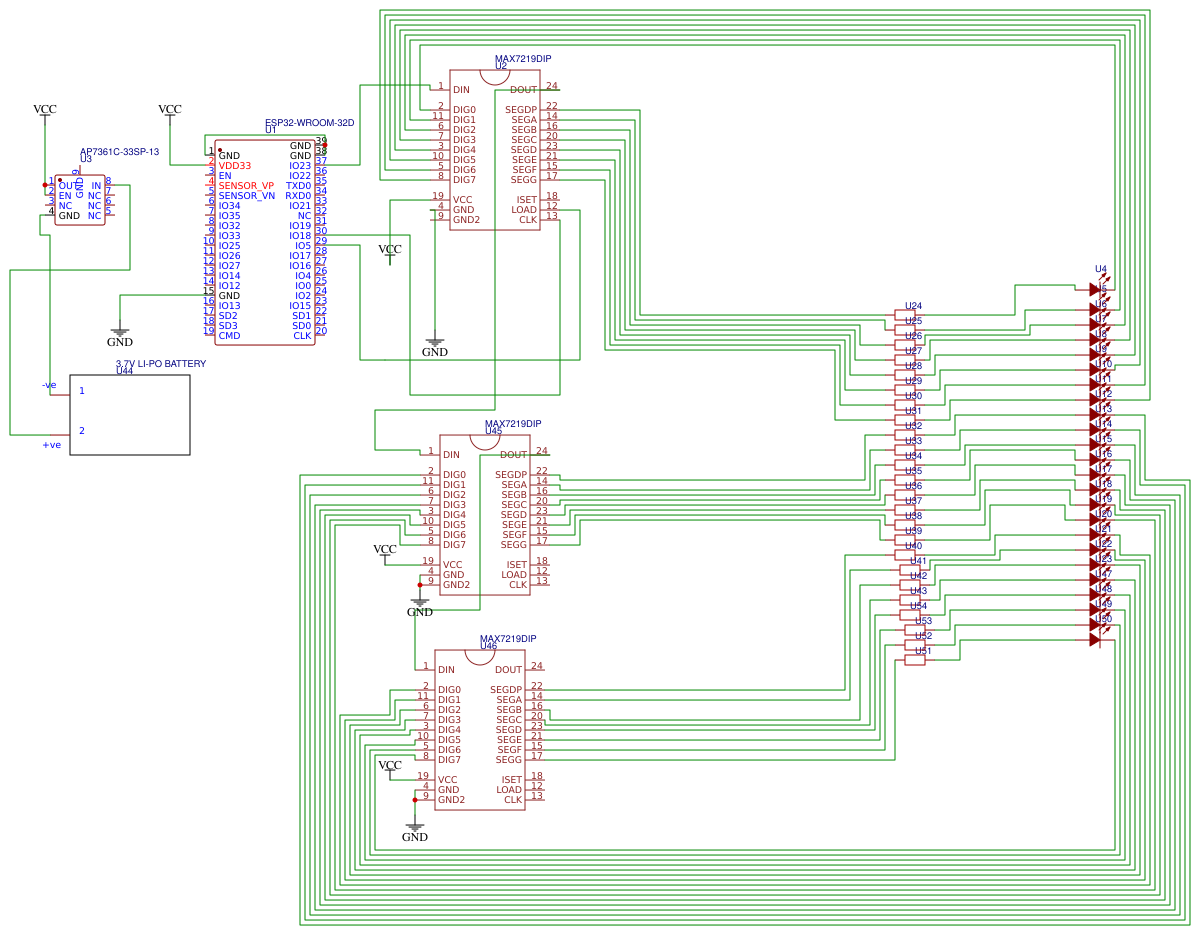The height and width of the screenshot is (935, 1200).
Task: Click the MAX7219DIP label above U2
Action: [x=523, y=59]
